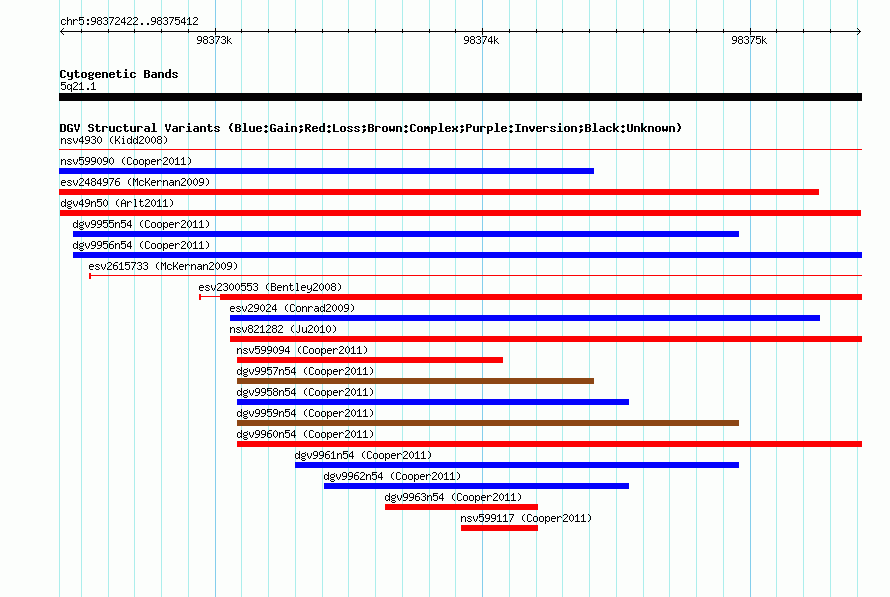Click the red loss bar for esv2300553
The width and height of the screenshot is (890, 597).
[x=541, y=297]
